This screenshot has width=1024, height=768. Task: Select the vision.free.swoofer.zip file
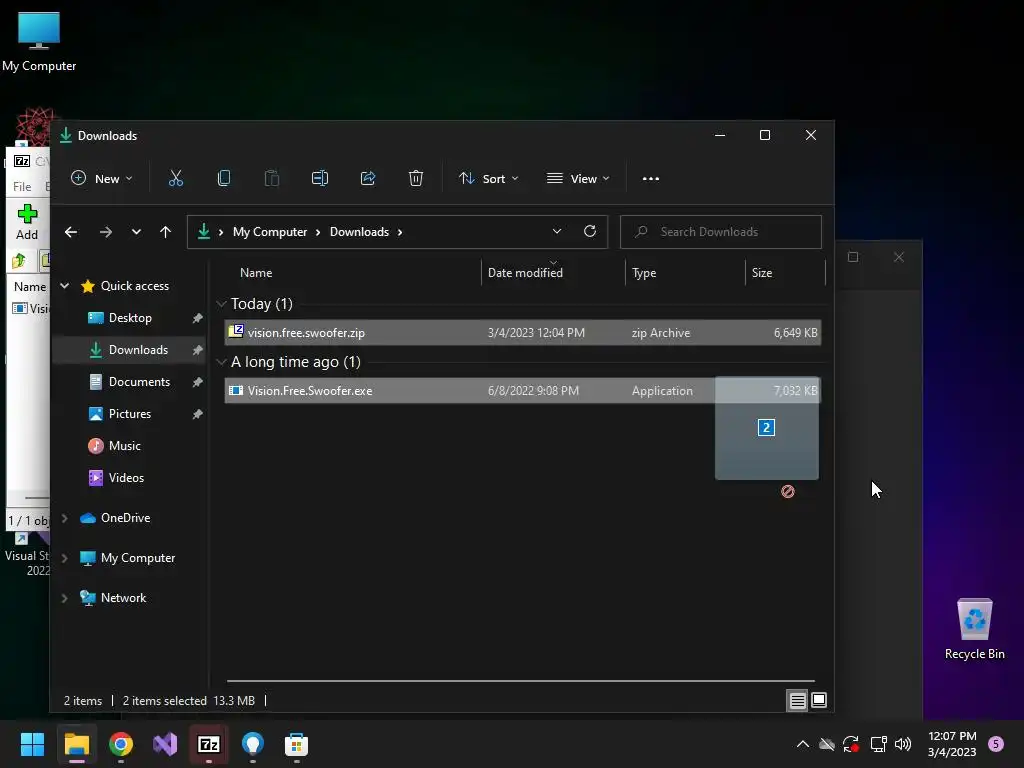coord(522,332)
